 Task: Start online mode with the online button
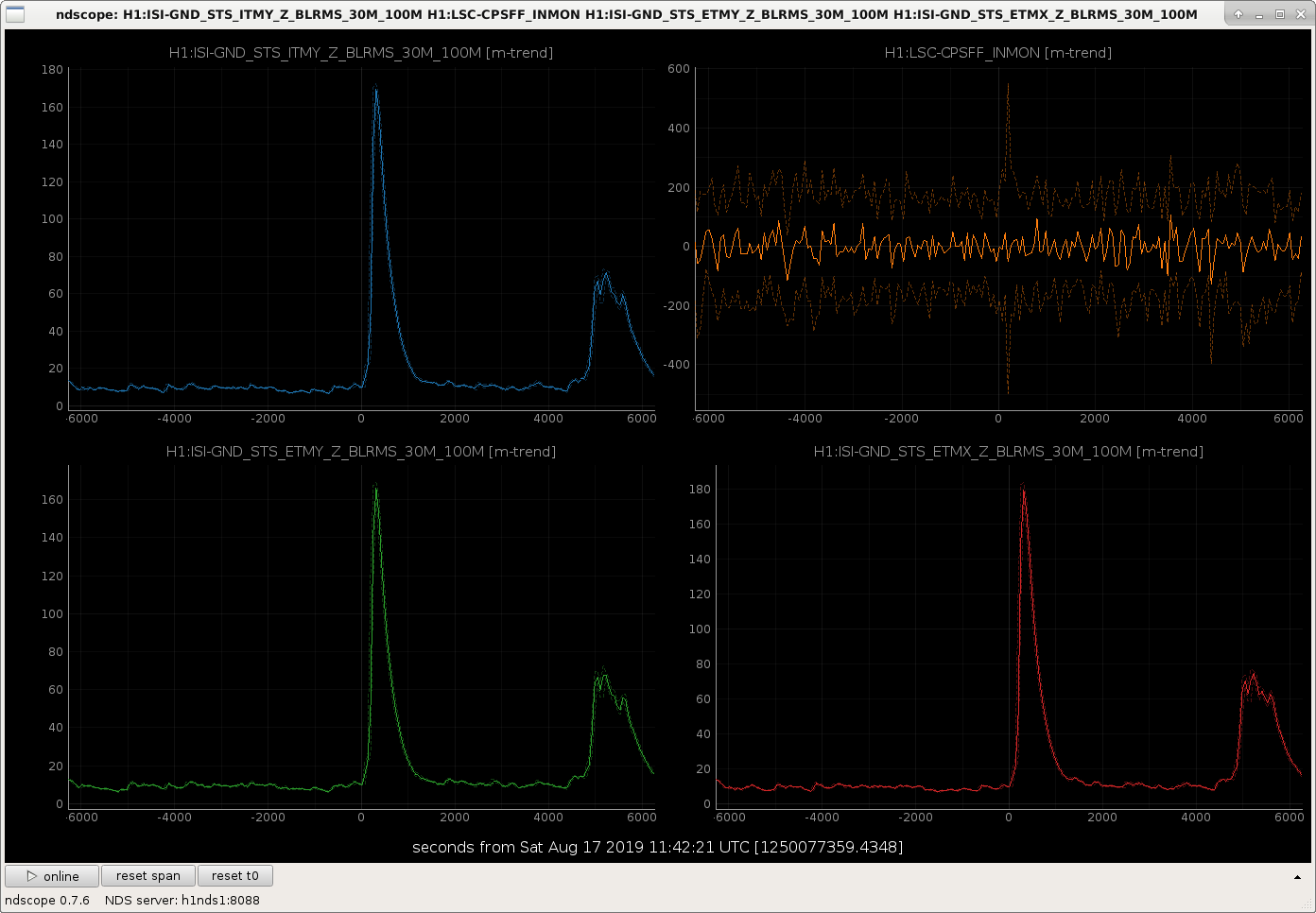point(53,876)
